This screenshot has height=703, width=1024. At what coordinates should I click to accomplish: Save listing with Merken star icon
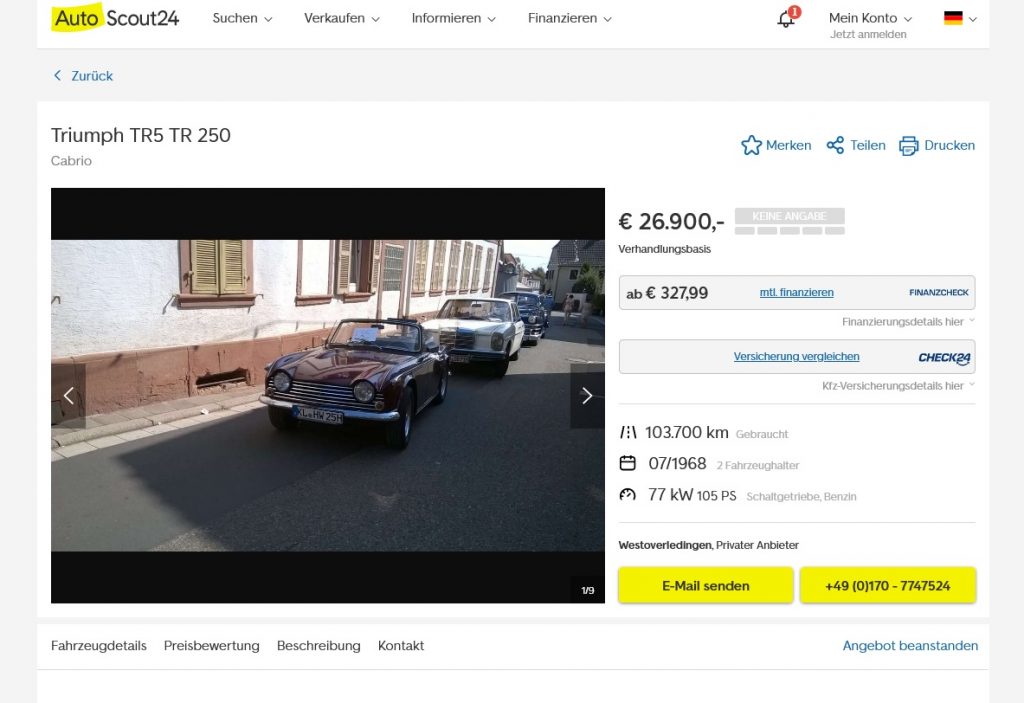751,145
